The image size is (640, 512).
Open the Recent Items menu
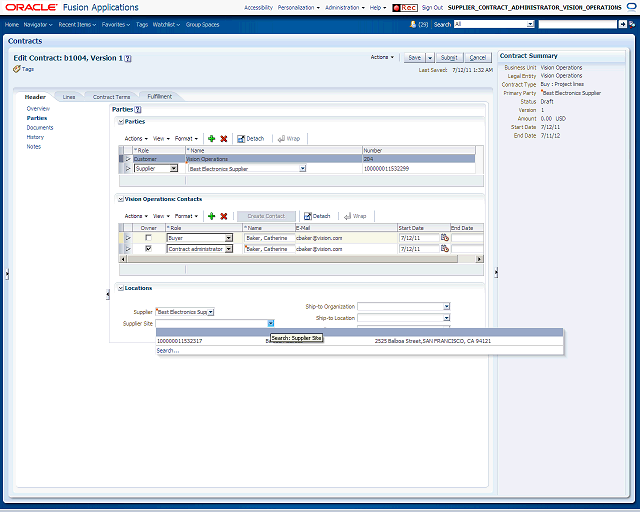77,24
